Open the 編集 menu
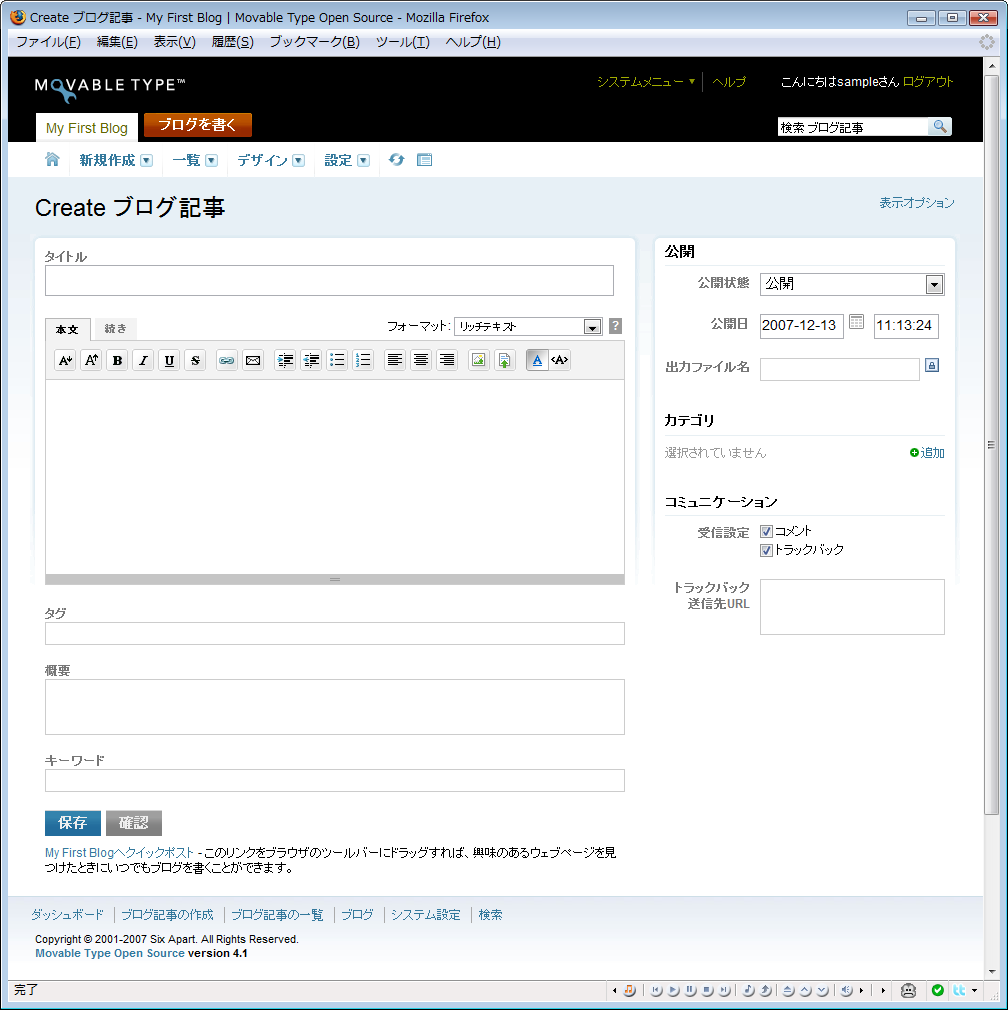The height and width of the screenshot is (1010, 1008). [x=117, y=42]
